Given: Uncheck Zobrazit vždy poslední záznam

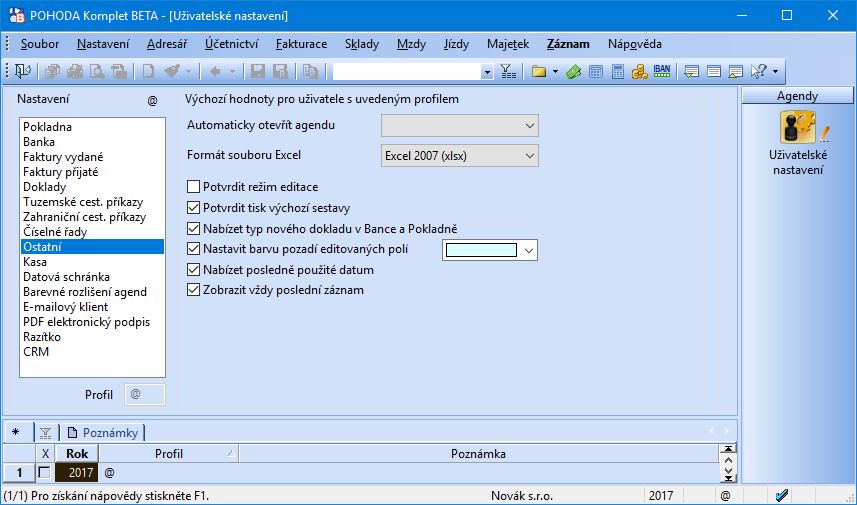Looking at the screenshot, I should click(193, 290).
